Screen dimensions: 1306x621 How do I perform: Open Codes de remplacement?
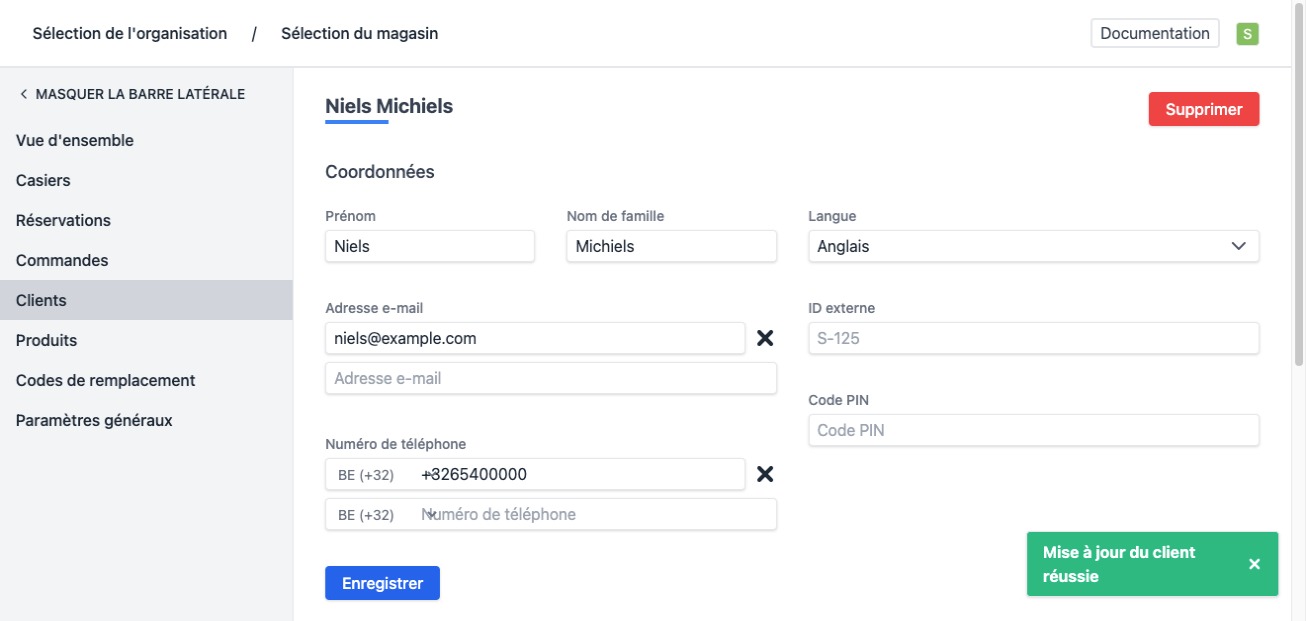[105, 381]
